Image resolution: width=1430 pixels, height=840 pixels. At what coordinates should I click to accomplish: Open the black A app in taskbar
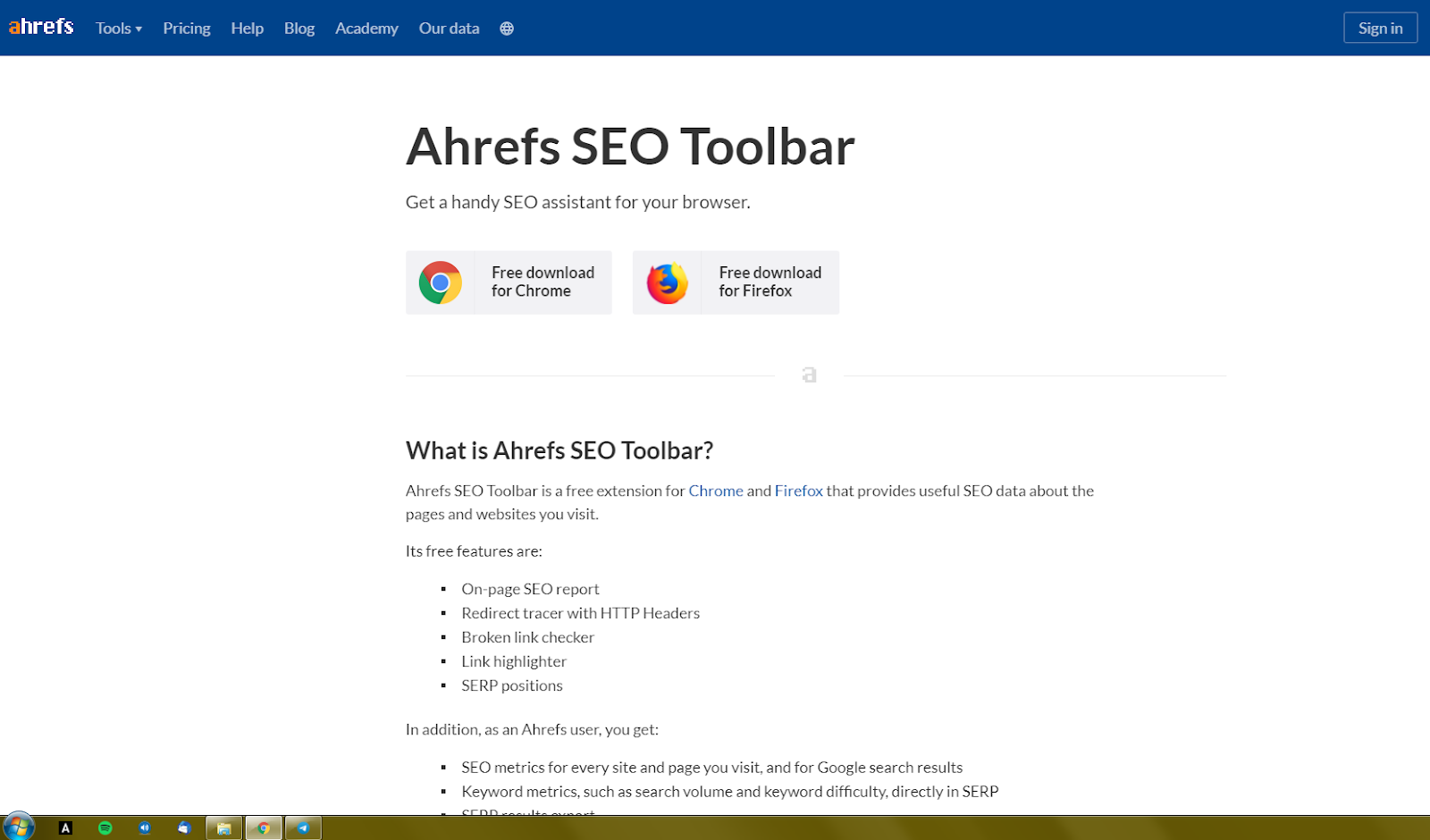click(x=65, y=828)
